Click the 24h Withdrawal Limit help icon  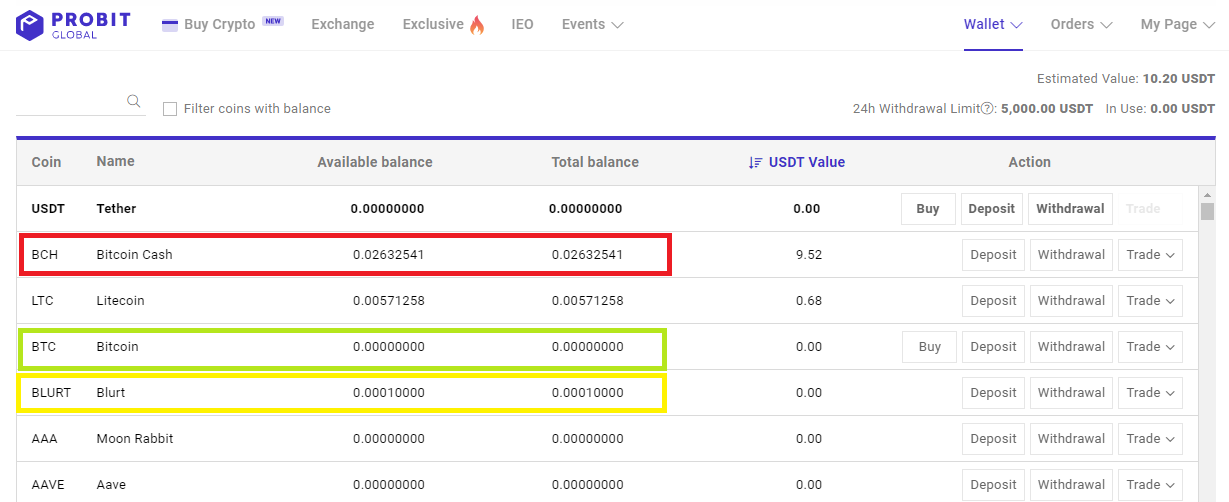(987, 109)
